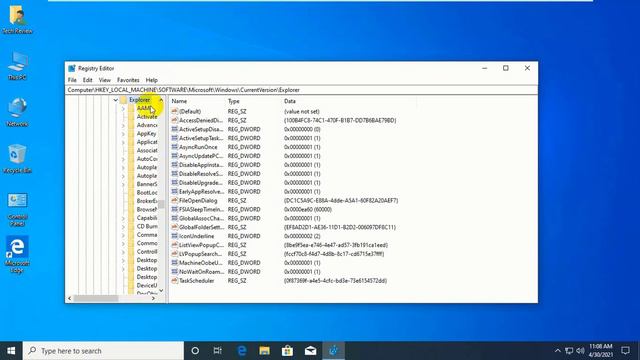Click the string icon of the (Default) value

tap(175, 111)
